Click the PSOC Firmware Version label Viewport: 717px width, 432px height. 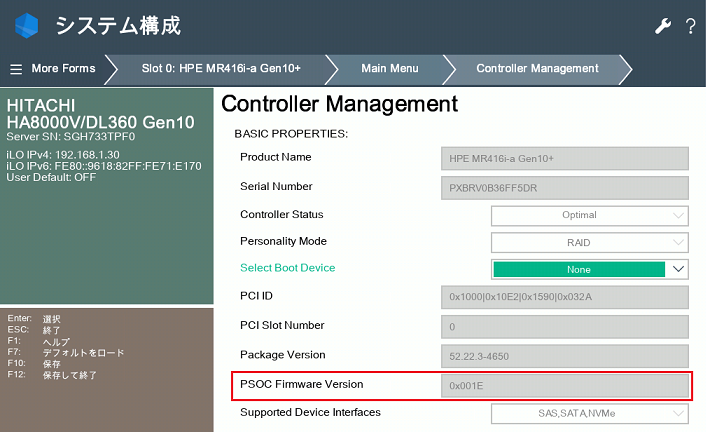point(302,384)
